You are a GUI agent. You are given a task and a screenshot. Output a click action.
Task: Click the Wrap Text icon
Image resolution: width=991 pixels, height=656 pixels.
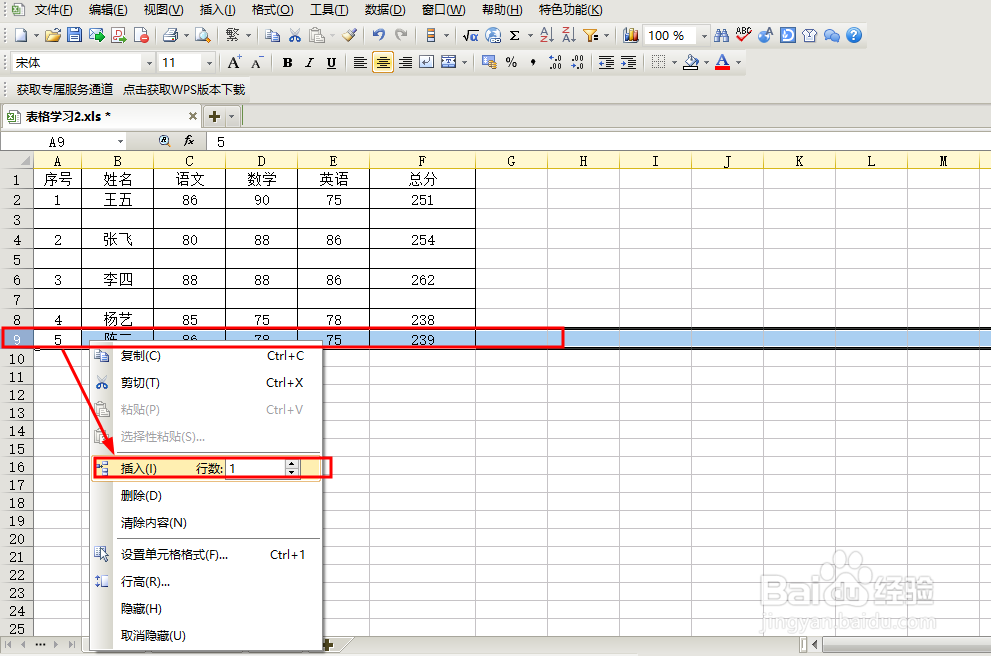click(x=427, y=63)
